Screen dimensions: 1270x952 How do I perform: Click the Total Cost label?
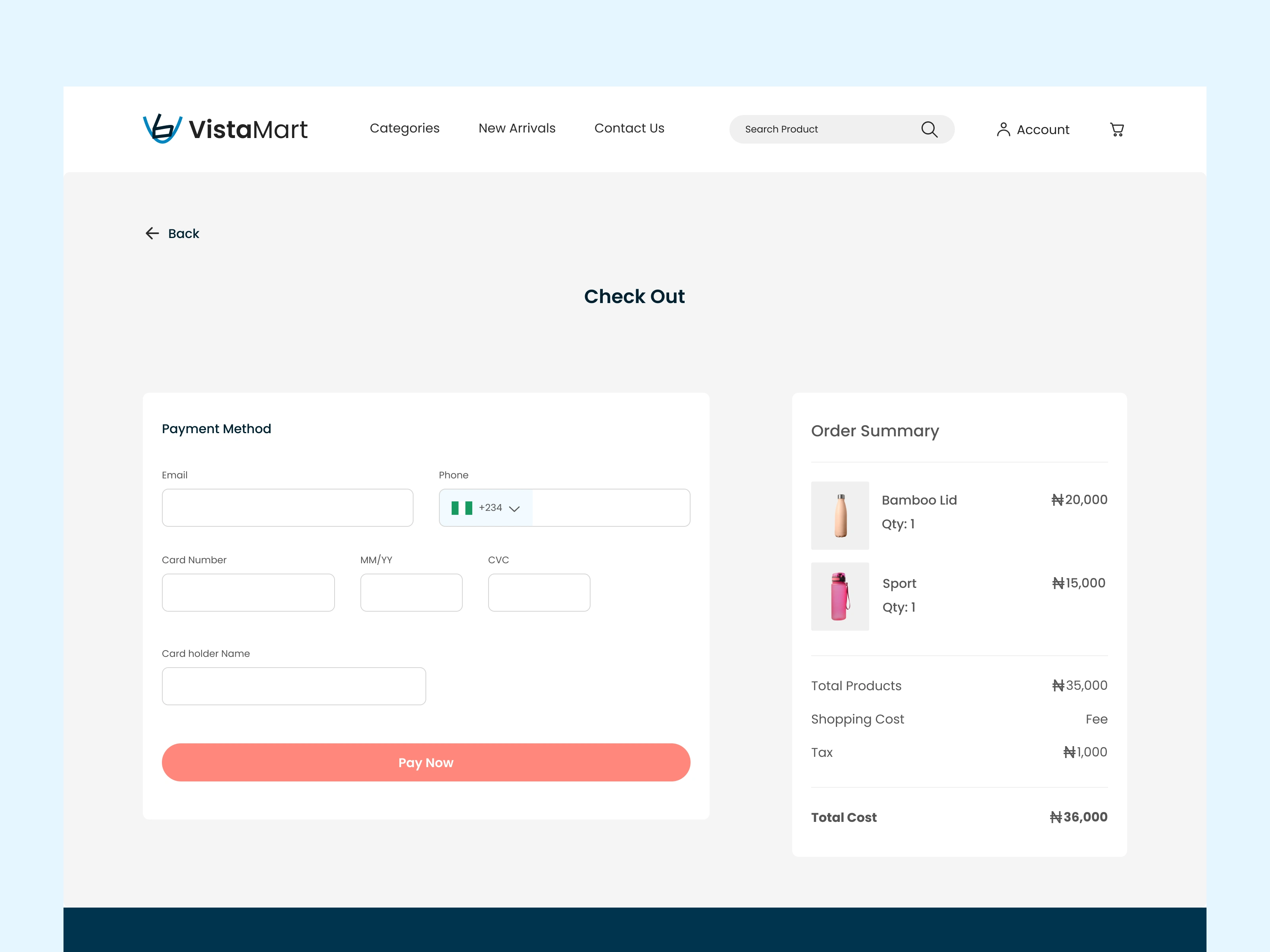coord(844,818)
